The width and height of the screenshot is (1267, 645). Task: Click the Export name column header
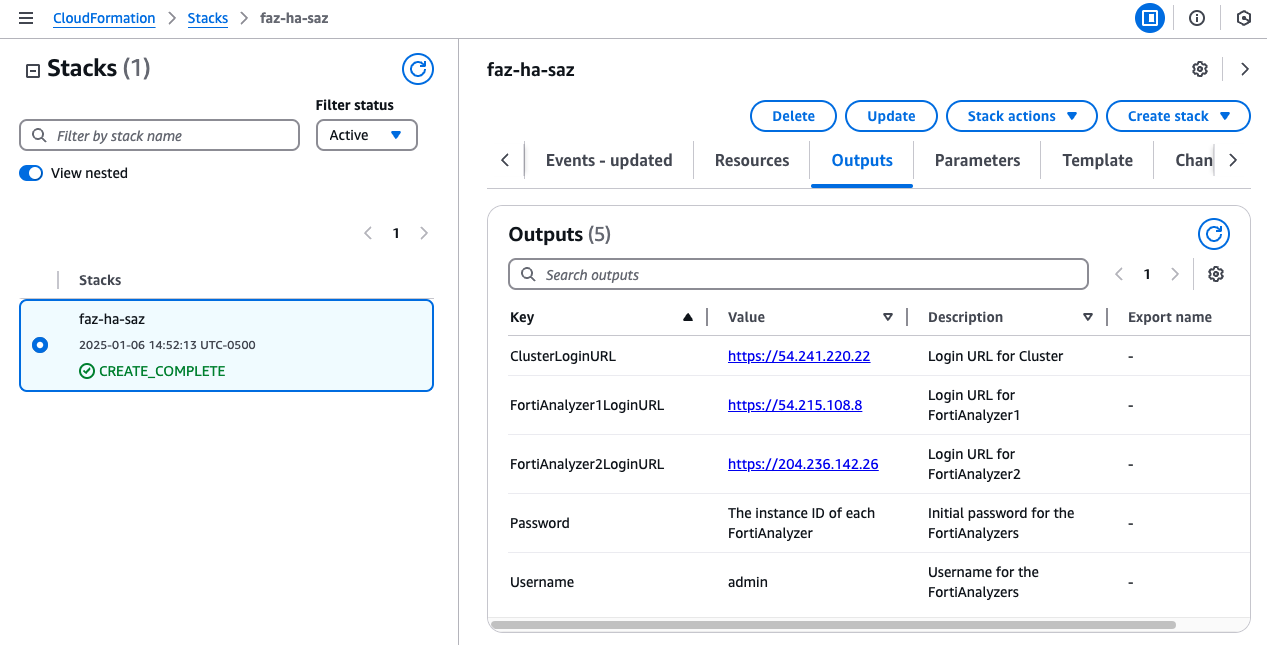click(x=1170, y=317)
